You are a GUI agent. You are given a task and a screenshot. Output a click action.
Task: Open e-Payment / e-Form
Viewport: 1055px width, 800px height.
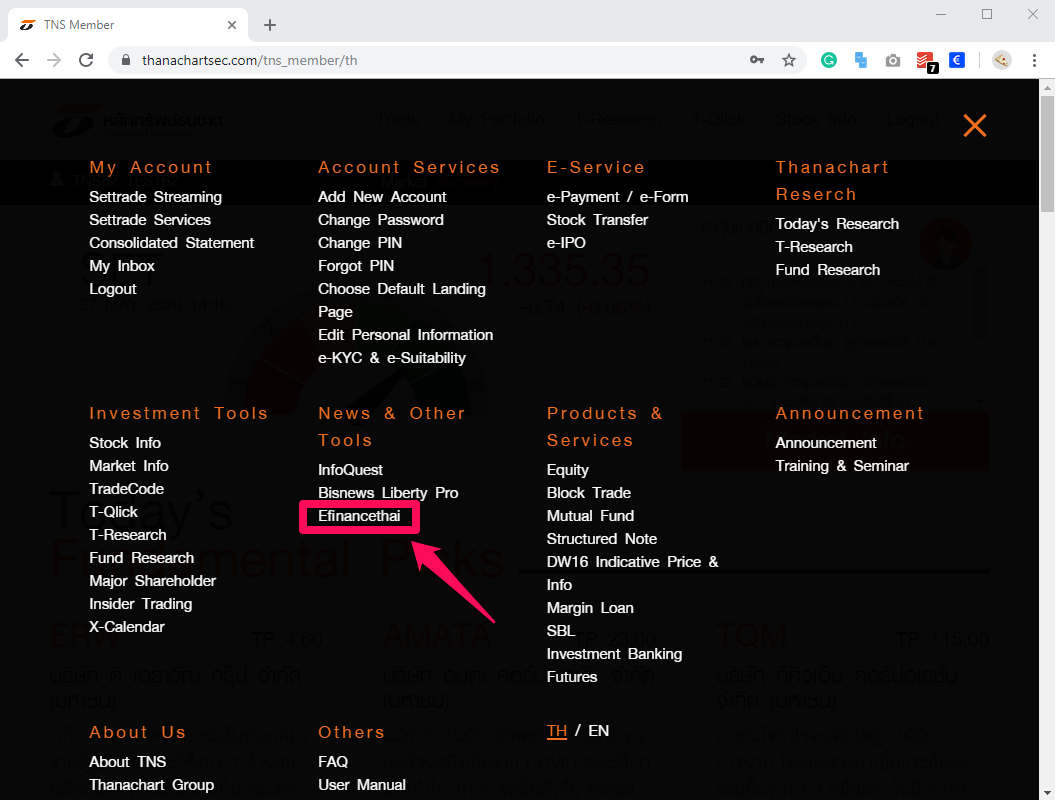pyautogui.click(x=618, y=197)
